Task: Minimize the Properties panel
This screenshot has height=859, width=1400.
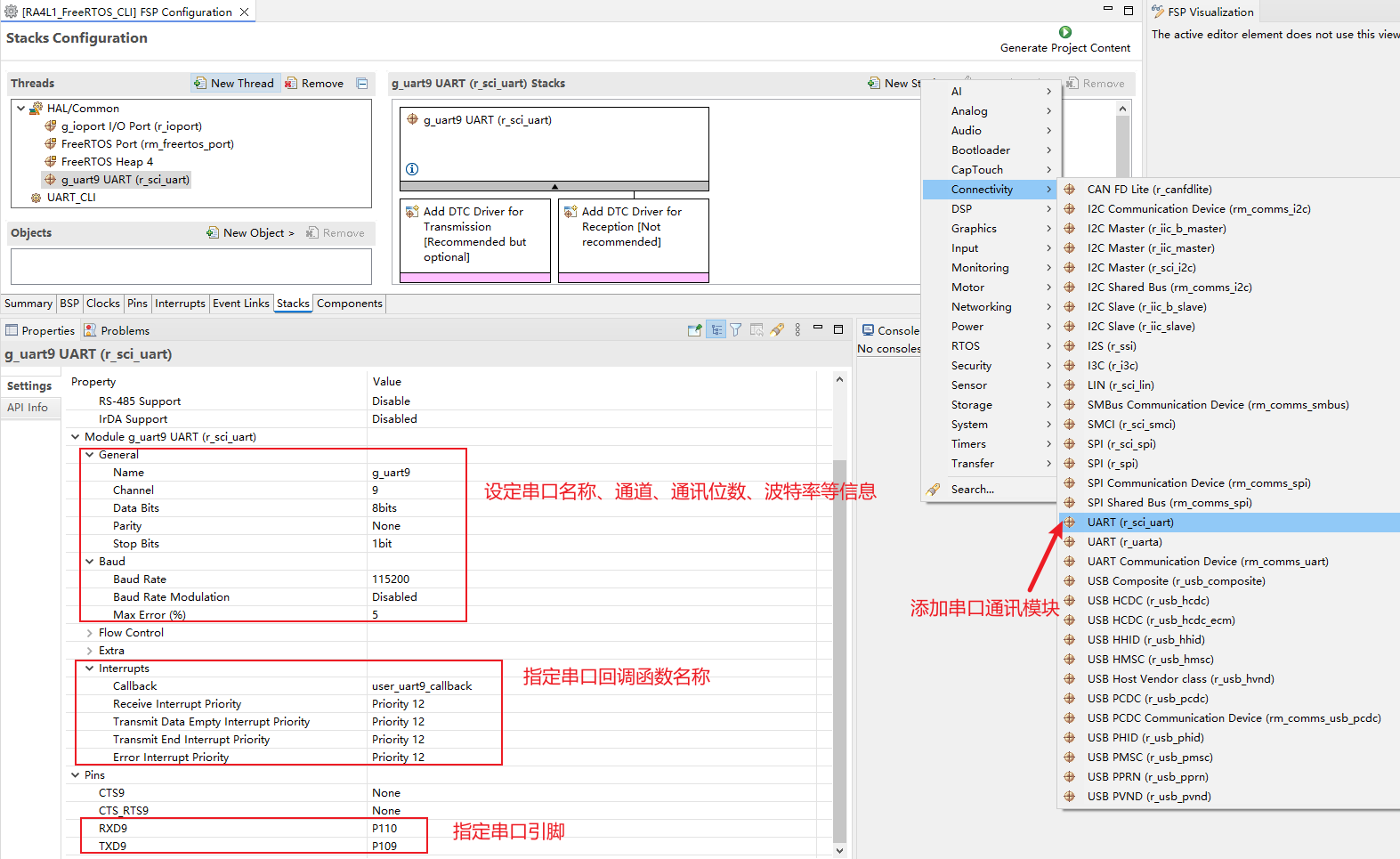Action: pyautogui.click(x=818, y=328)
